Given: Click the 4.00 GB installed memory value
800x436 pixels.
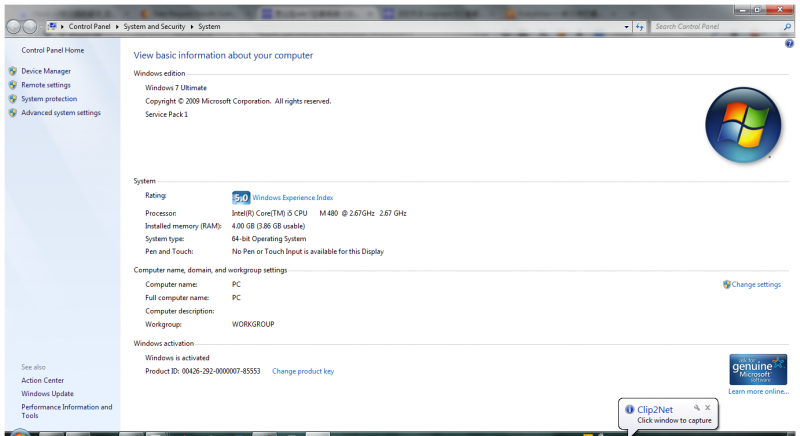Looking at the screenshot, I should (x=268, y=226).
